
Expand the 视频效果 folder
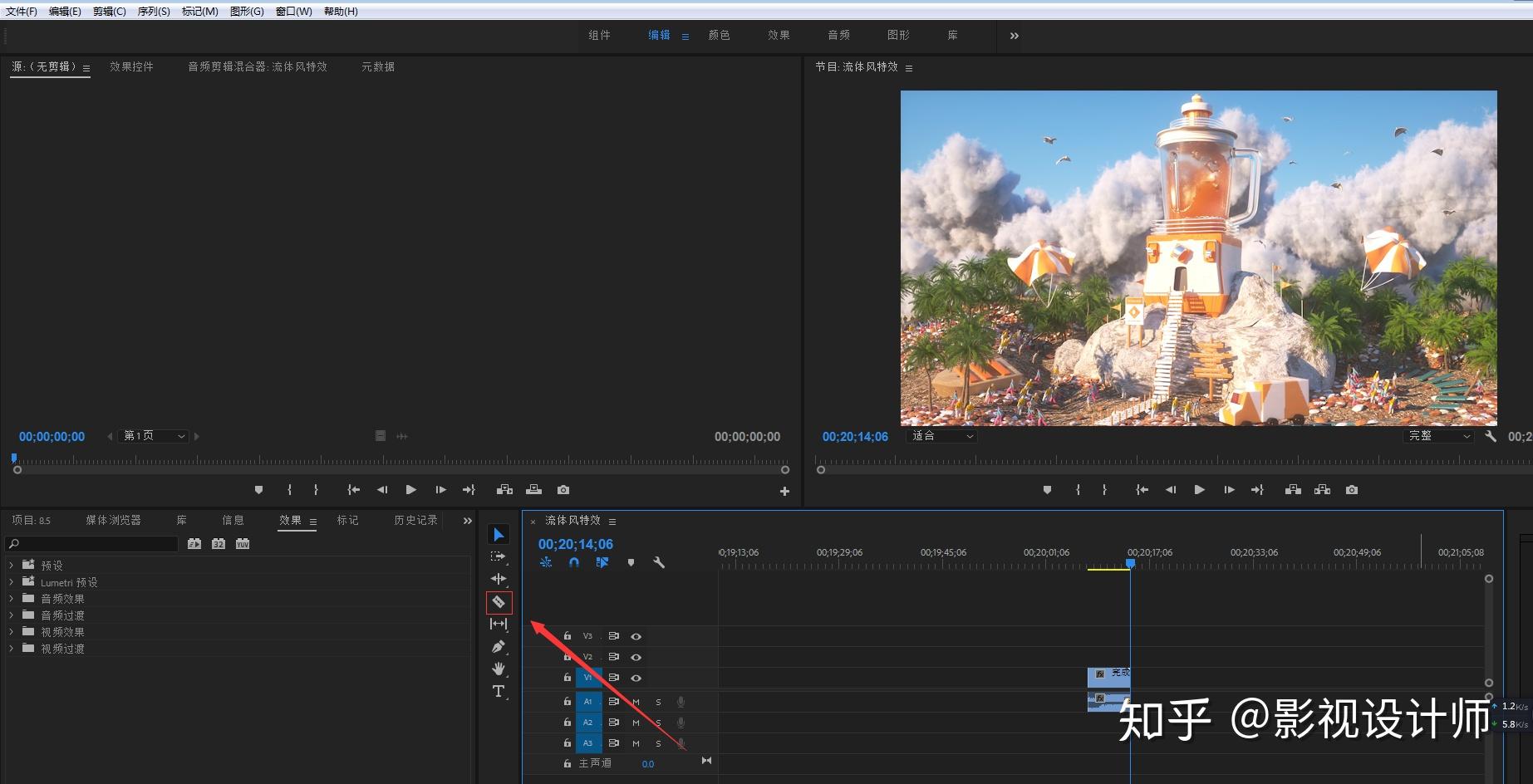coord(12,632)
